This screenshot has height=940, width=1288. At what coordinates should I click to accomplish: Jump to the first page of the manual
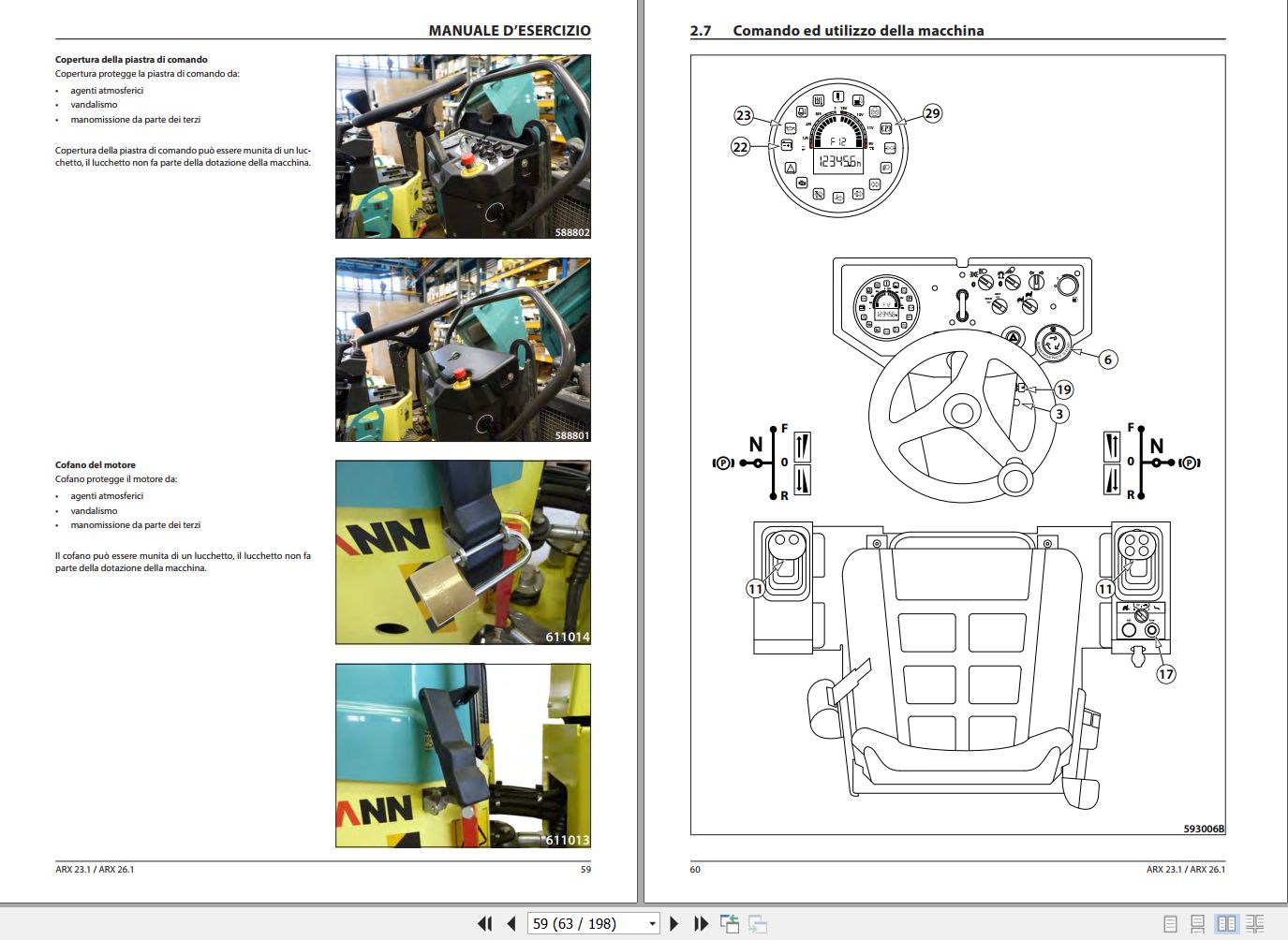[484, 923]
